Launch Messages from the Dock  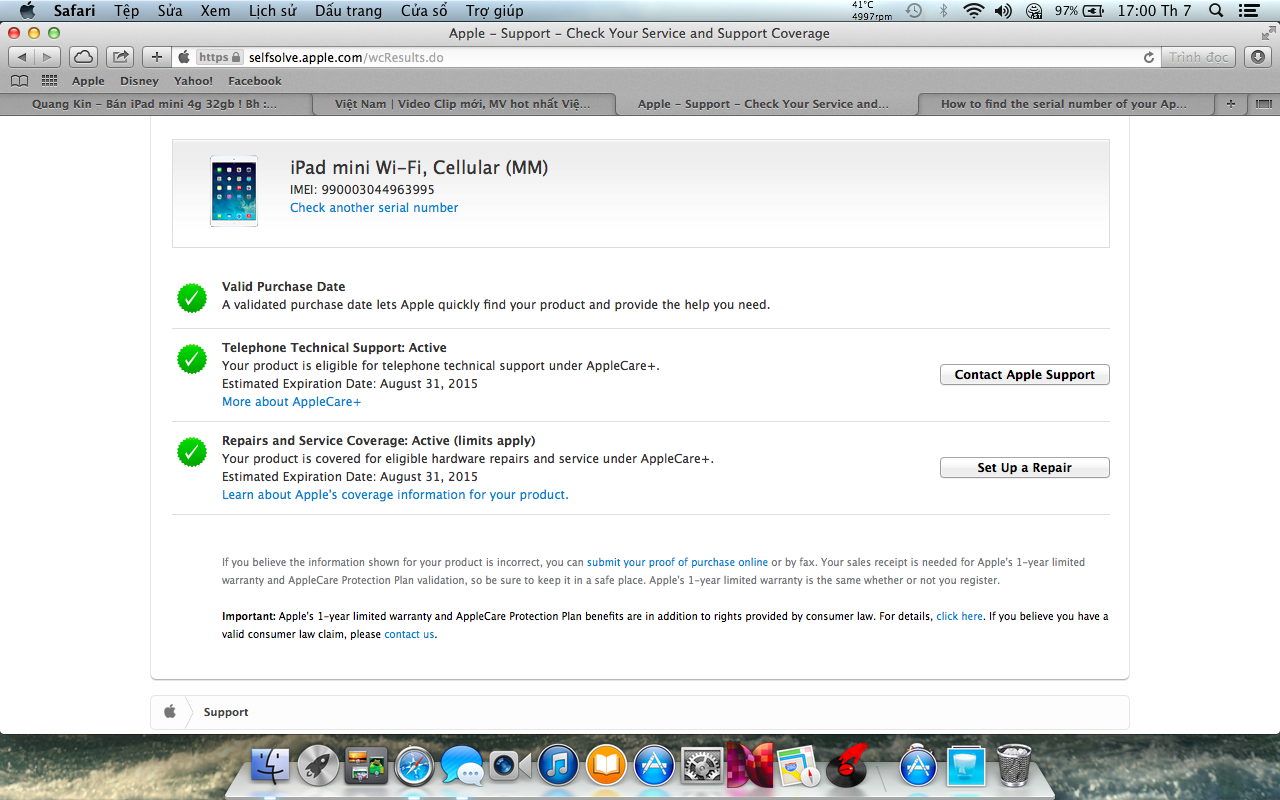point(462,766)
